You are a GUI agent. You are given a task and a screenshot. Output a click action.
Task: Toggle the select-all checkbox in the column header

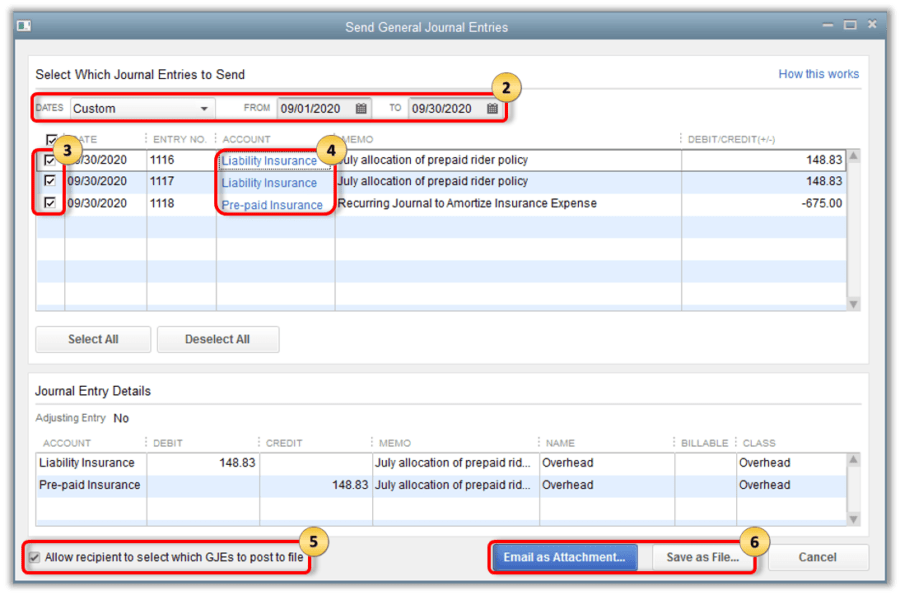53,139
